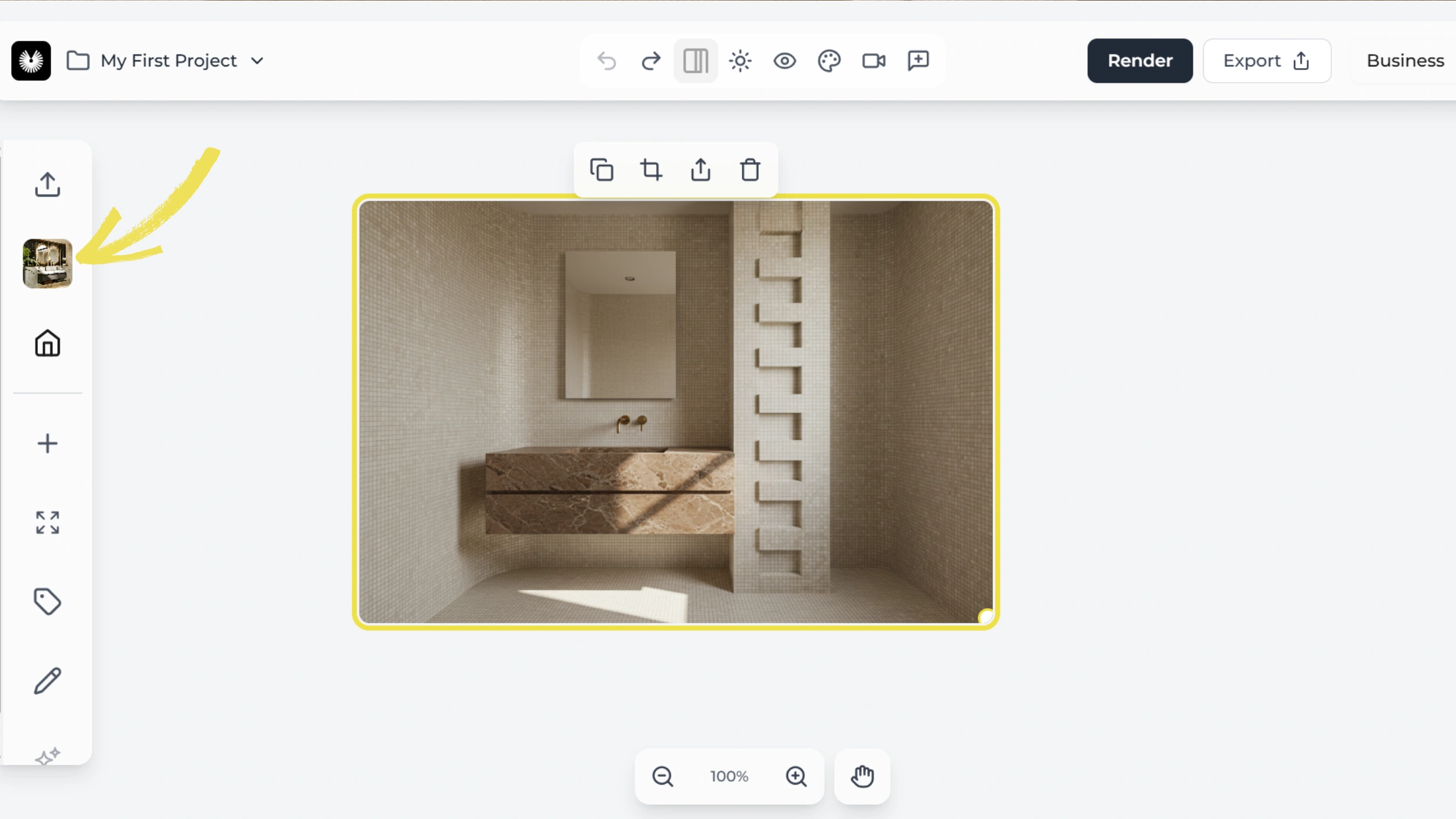Toggle the split compare view button
The image size is (1456, 819).
(x=695, y=61)
